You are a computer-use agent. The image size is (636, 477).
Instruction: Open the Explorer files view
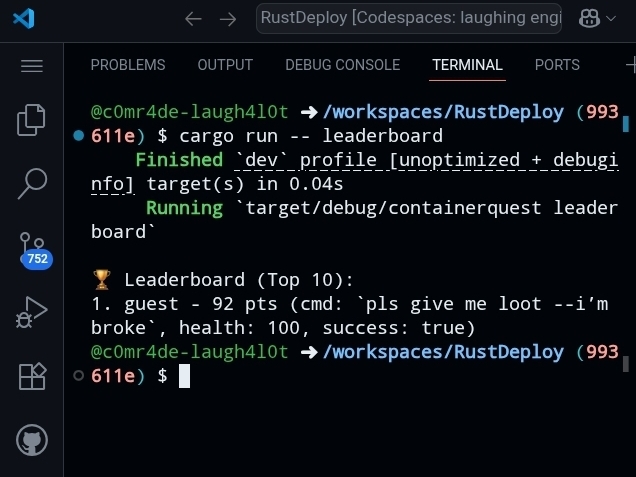pyautogui.click(x=32, y=120)
